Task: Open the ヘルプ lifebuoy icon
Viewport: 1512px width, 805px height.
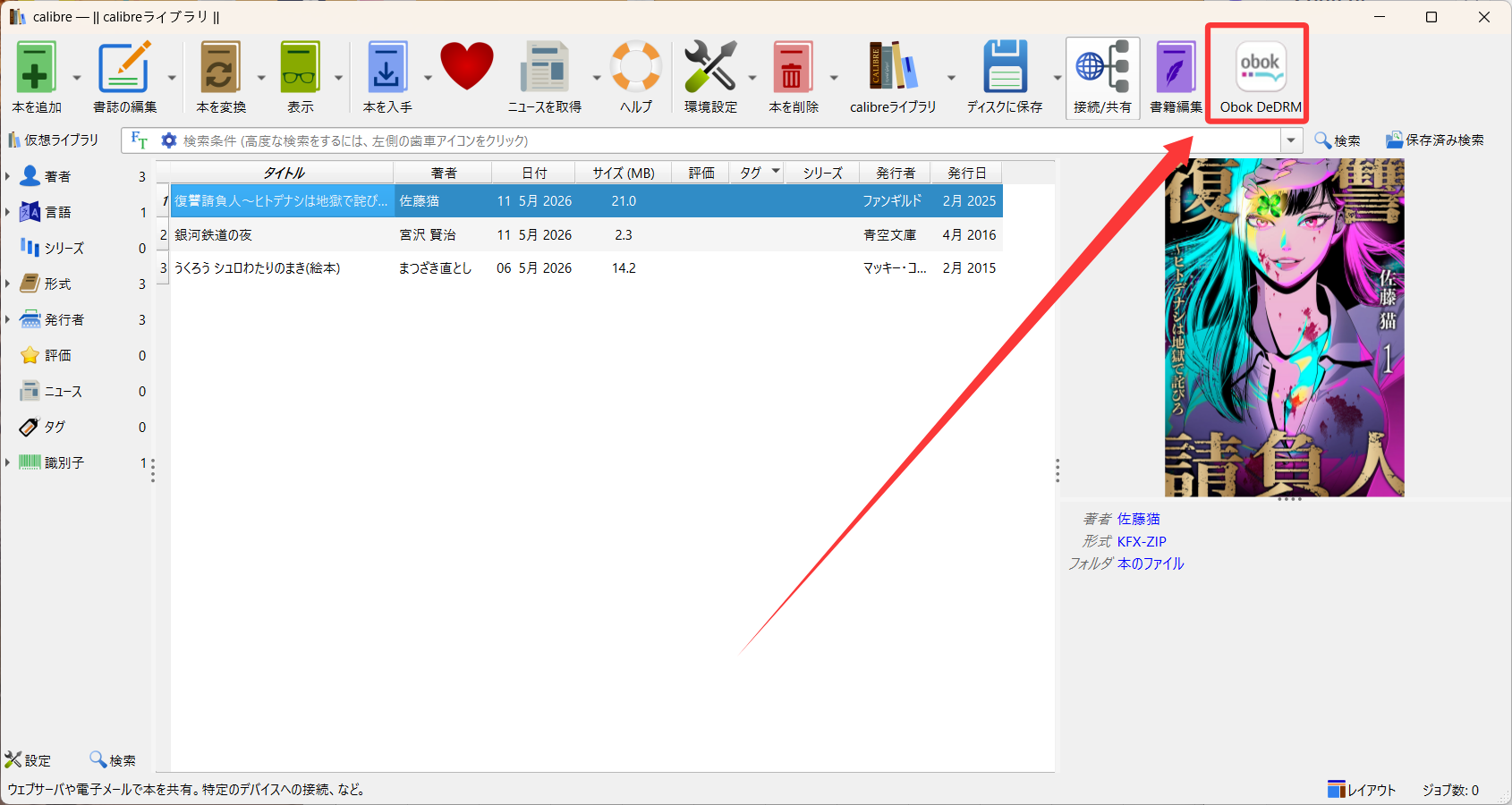Action: click(636, 67)
